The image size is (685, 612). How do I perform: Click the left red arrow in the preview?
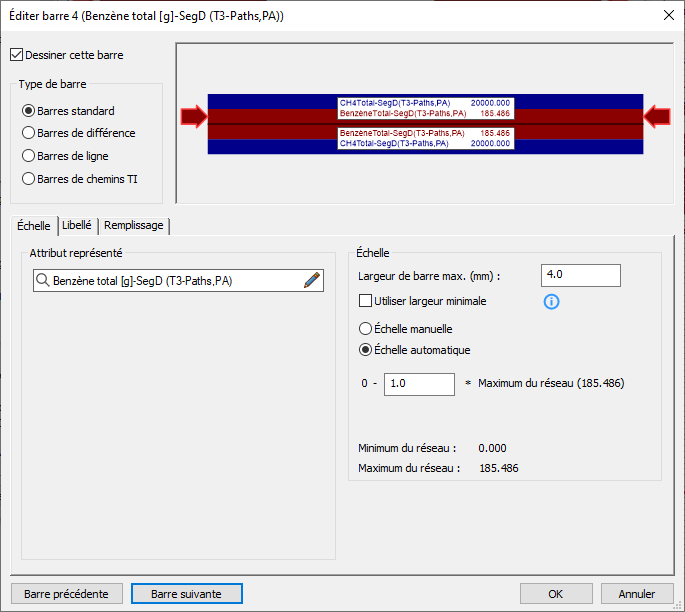coord(193,117)
